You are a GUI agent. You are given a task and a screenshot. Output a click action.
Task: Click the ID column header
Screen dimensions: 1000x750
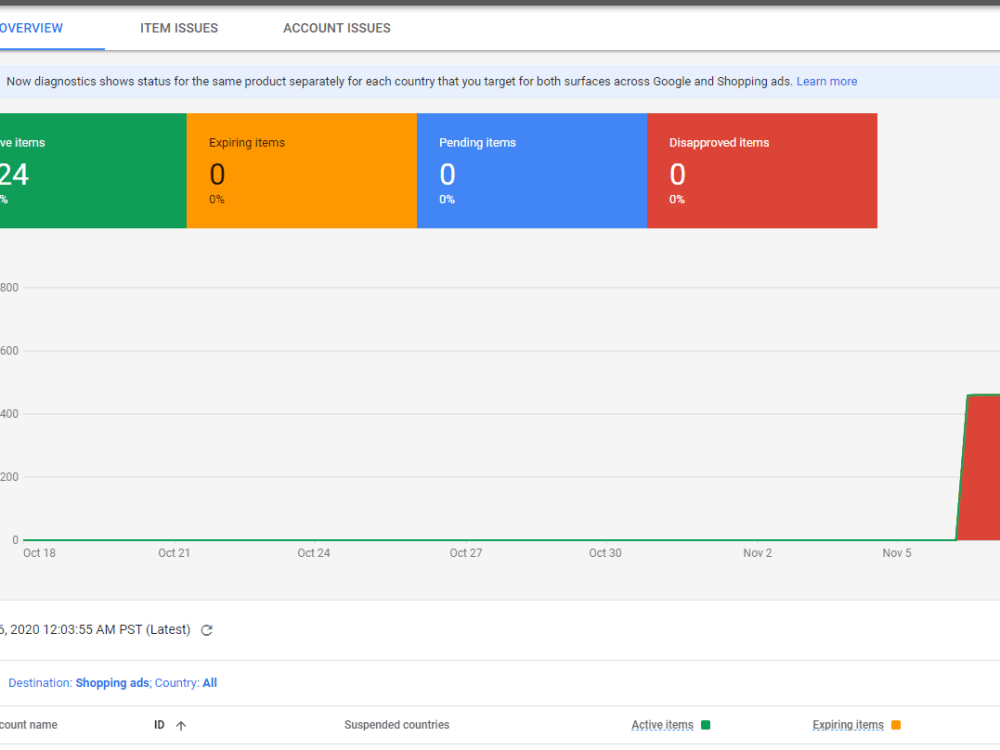[x=159, y=725]
